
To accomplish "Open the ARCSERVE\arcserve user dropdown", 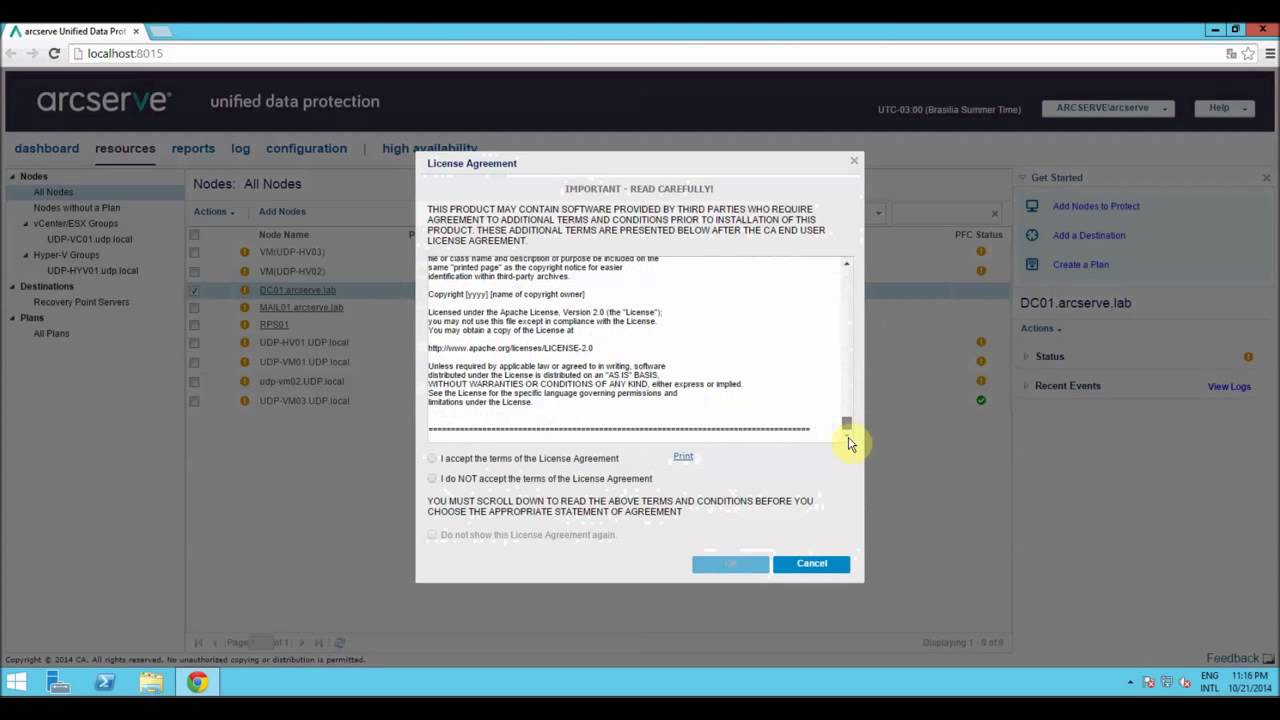I will pos(1108,108).
